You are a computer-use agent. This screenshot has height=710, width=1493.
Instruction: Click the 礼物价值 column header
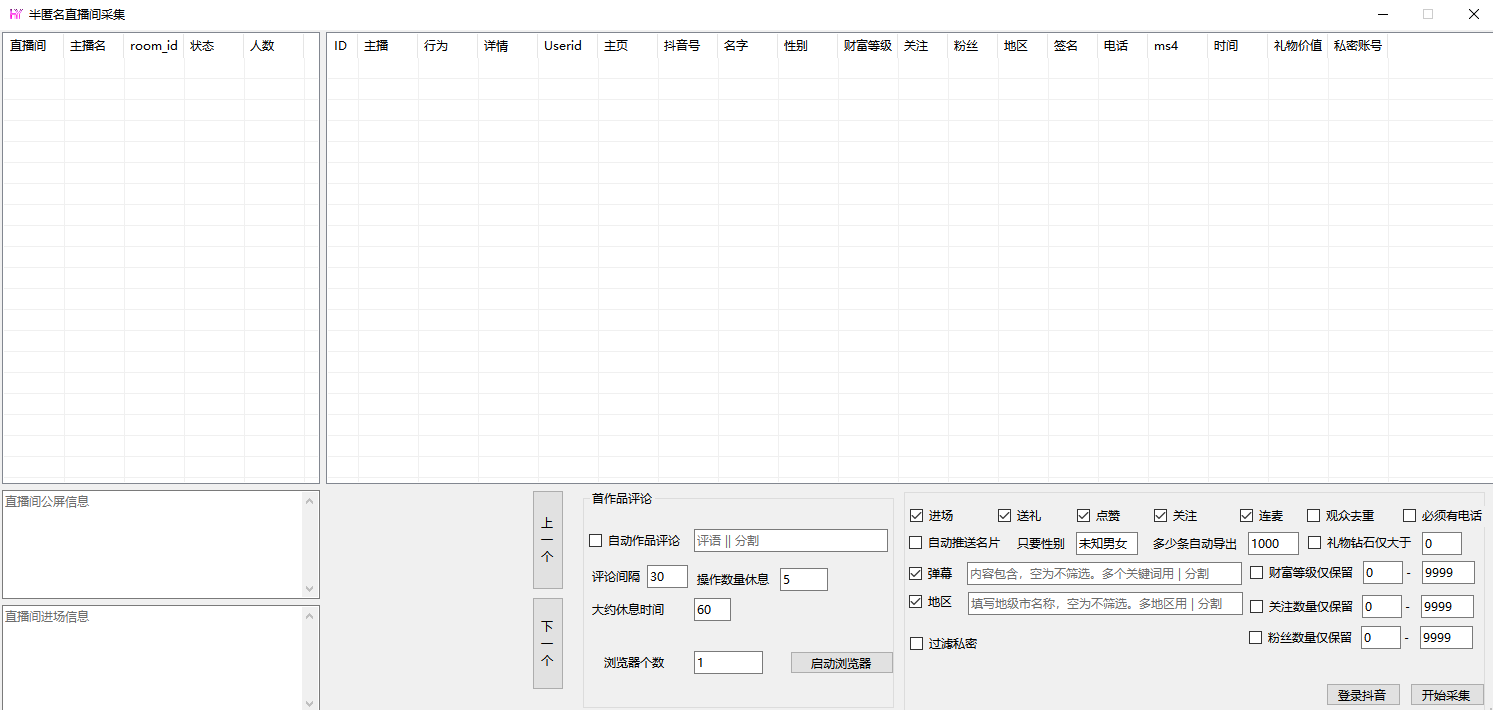(1298, 46)
